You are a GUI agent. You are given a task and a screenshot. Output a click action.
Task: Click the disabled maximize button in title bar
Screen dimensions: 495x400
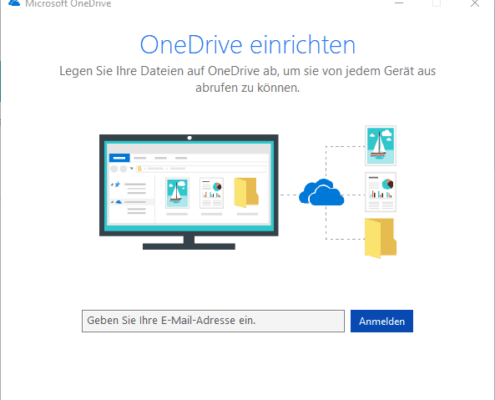(436, 3)
